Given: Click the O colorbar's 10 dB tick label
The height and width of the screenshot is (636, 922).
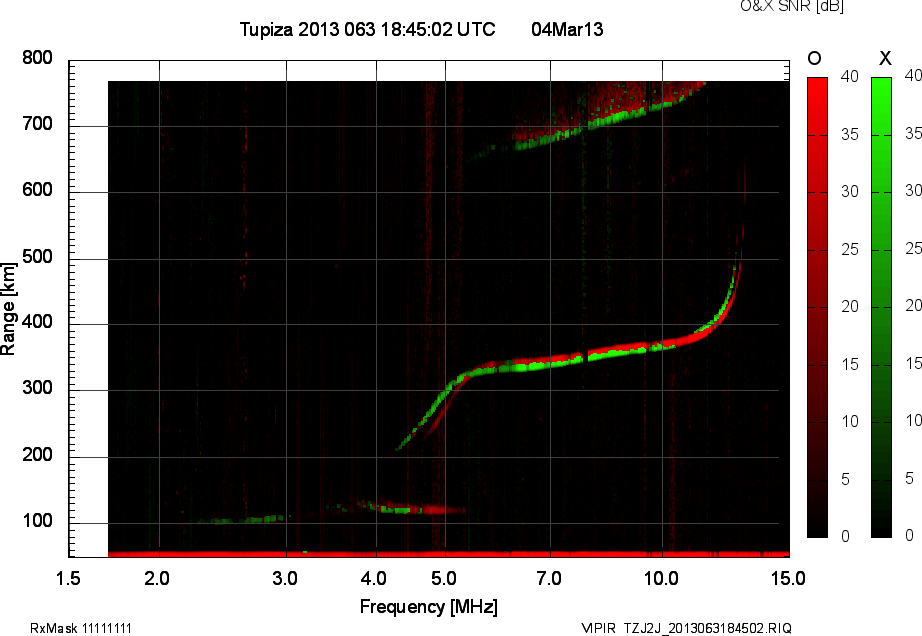Looking at the screenshot, I should [850, 421].
